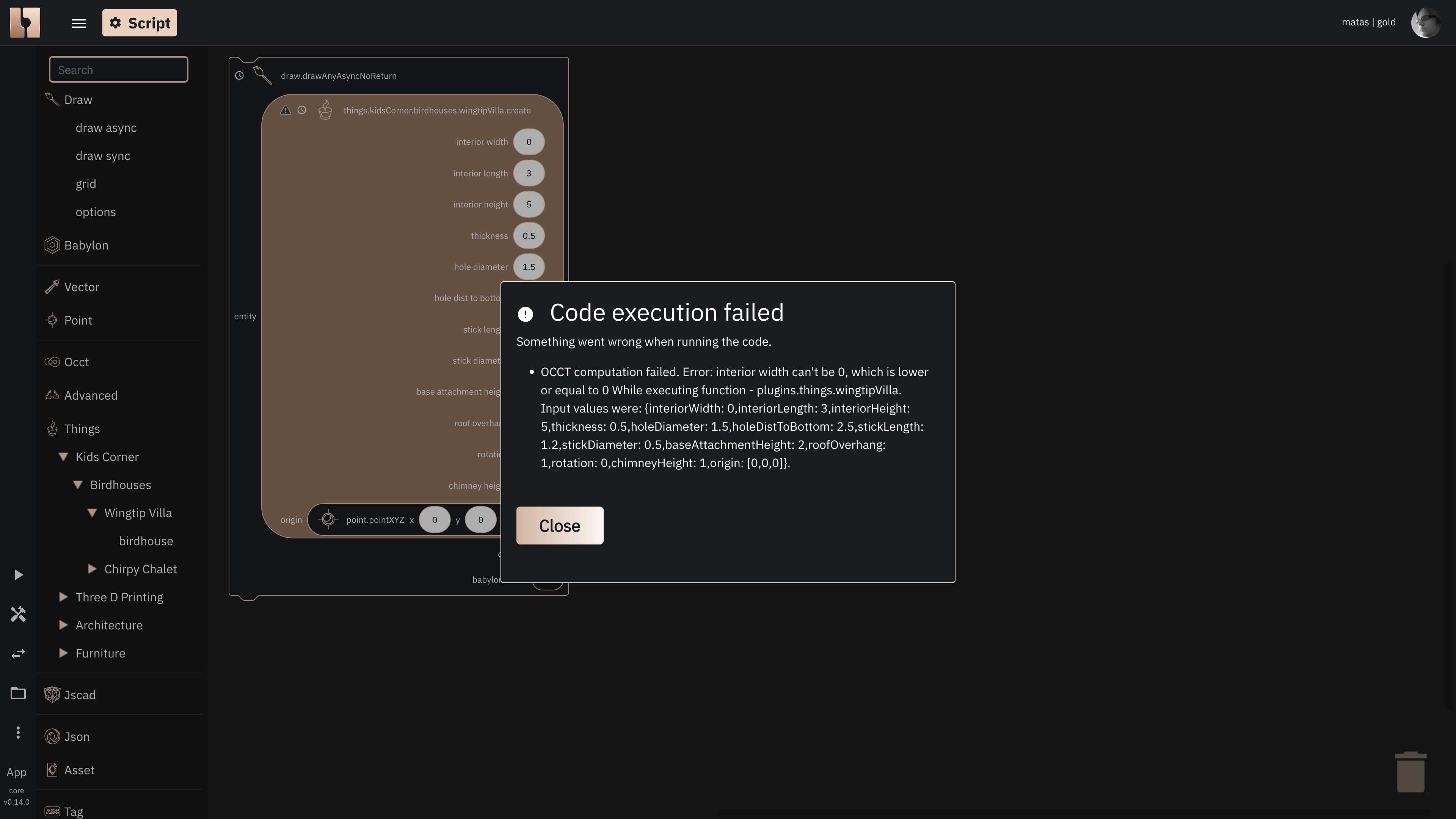Click the clock icon on wingtipVilla block
This screenshot has height=819, width=1456.
pos(302,110)
